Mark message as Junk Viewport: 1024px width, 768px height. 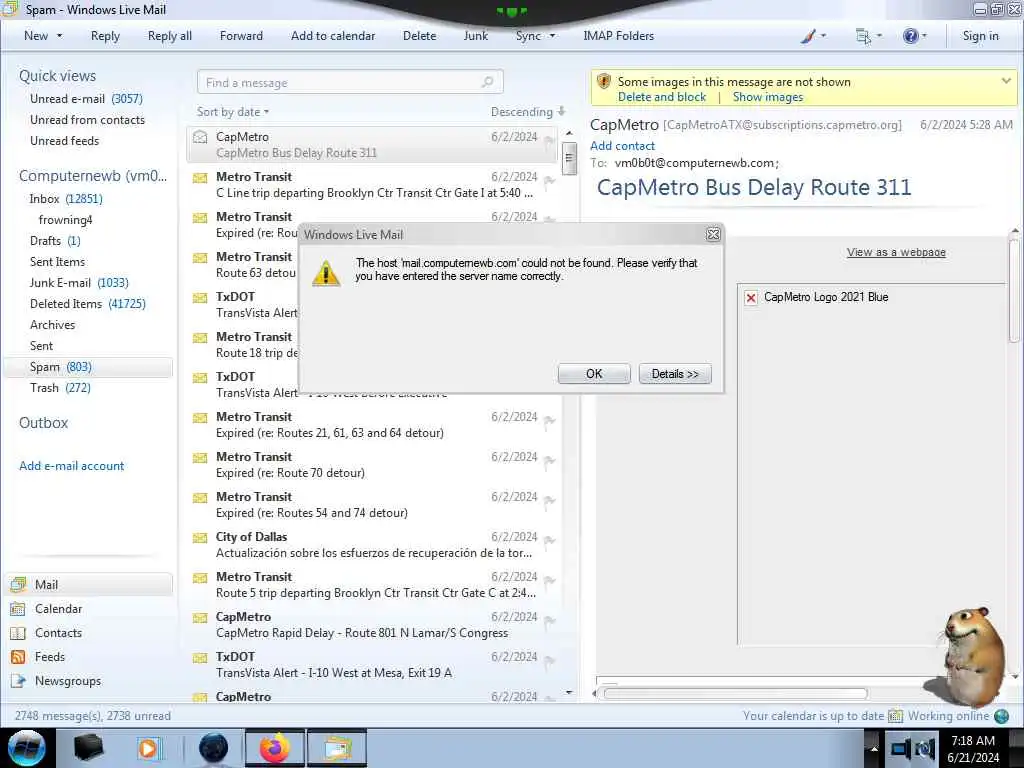pos(475,36)
